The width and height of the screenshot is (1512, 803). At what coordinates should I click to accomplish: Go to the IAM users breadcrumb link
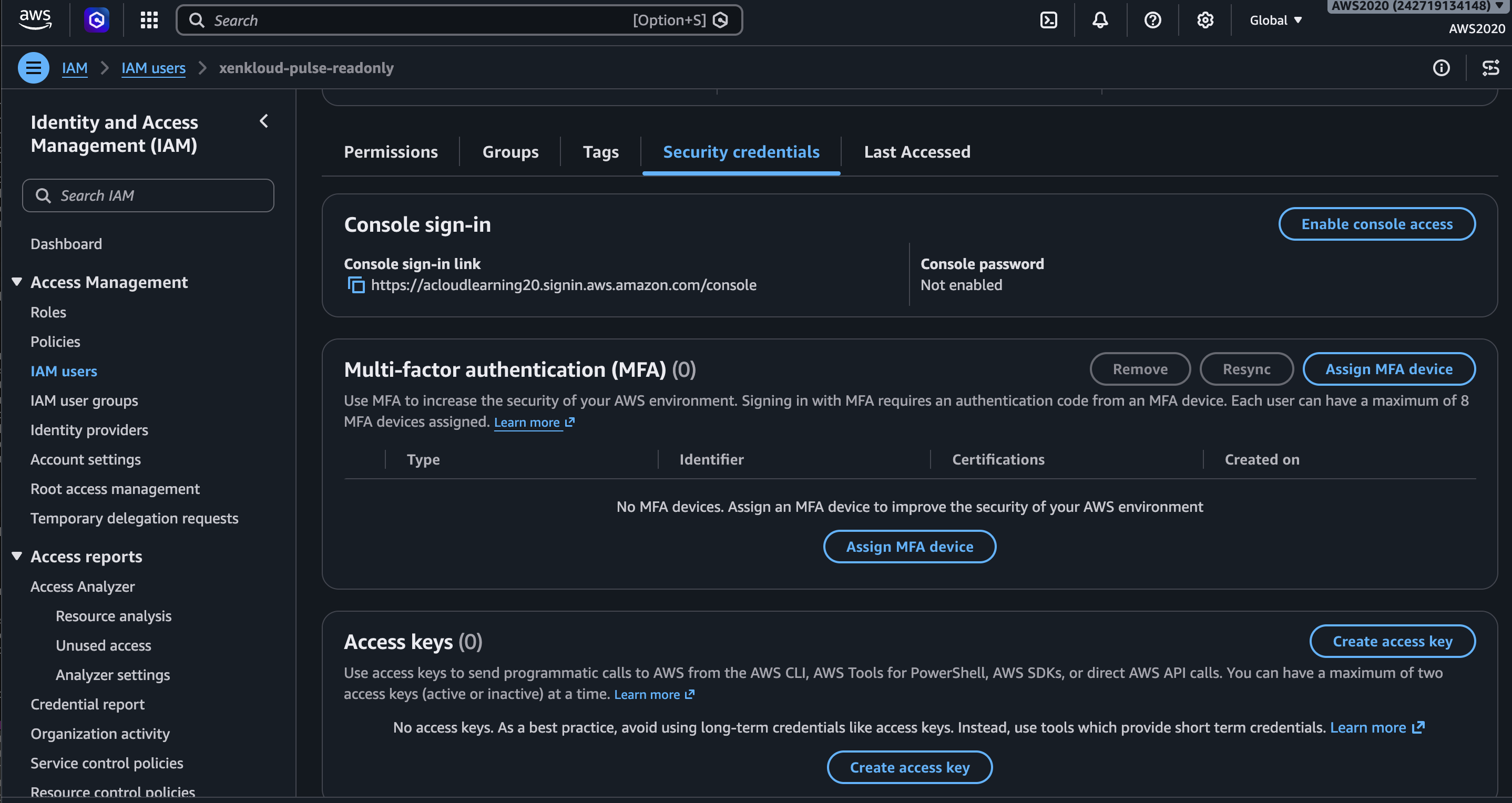pos(153,68)
